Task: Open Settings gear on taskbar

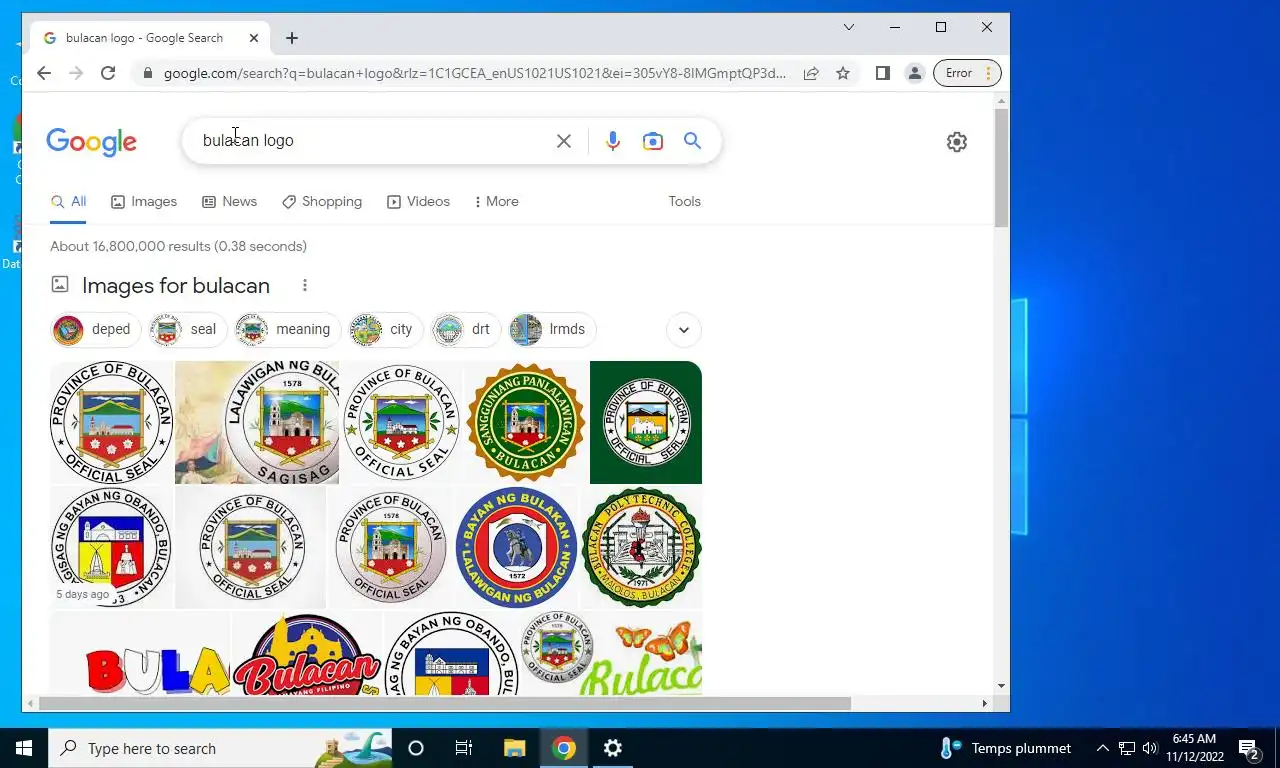Action: pyautogui.click(x=613, y=748)
